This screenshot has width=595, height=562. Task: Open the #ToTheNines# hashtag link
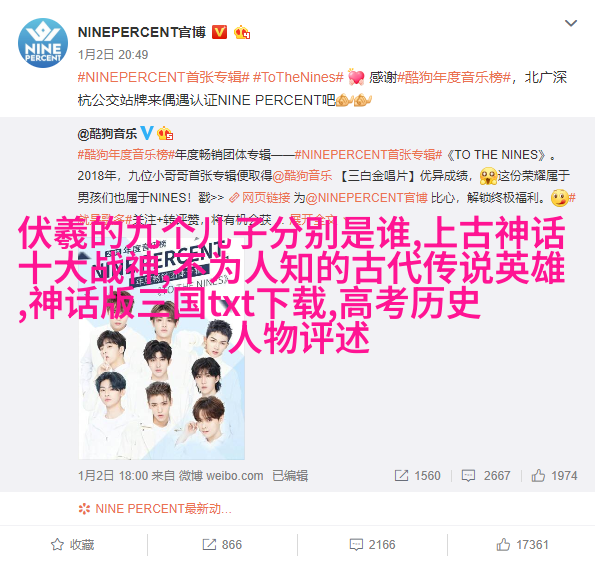pyautogui.click(x=298, y=77)
